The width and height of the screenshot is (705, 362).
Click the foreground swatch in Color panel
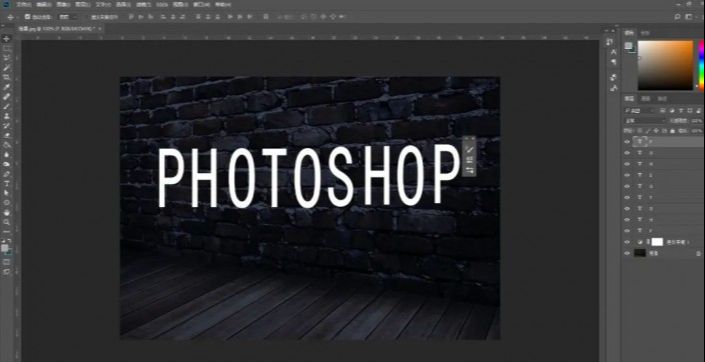tap(628, 45)
